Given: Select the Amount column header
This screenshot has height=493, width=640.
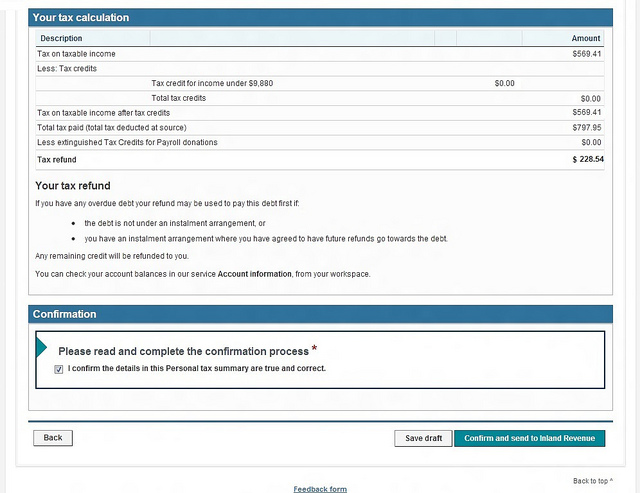Looking at the screenshot, I should click(x=585, y=38).
